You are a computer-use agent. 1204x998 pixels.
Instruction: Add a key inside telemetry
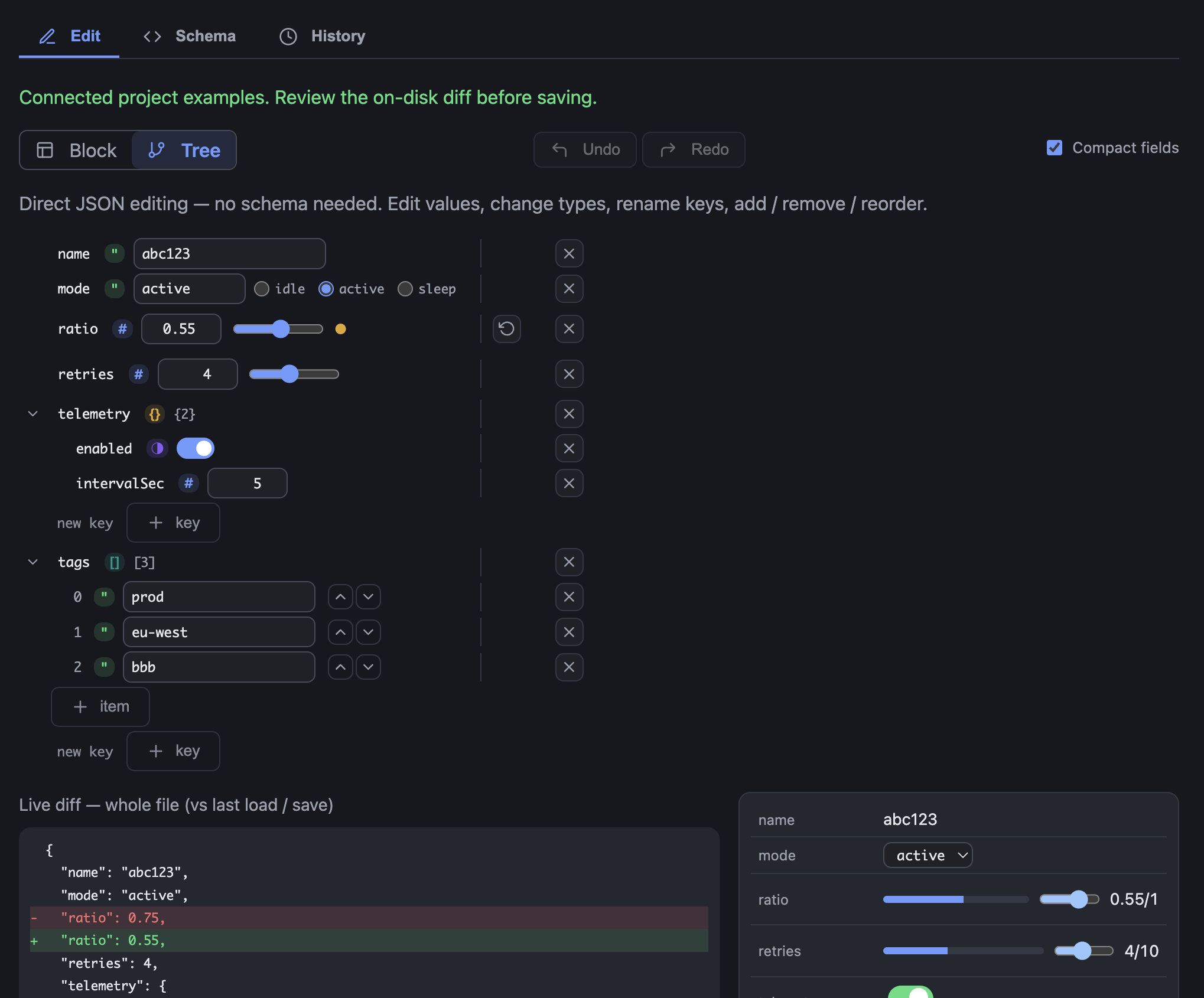point(173,523)
